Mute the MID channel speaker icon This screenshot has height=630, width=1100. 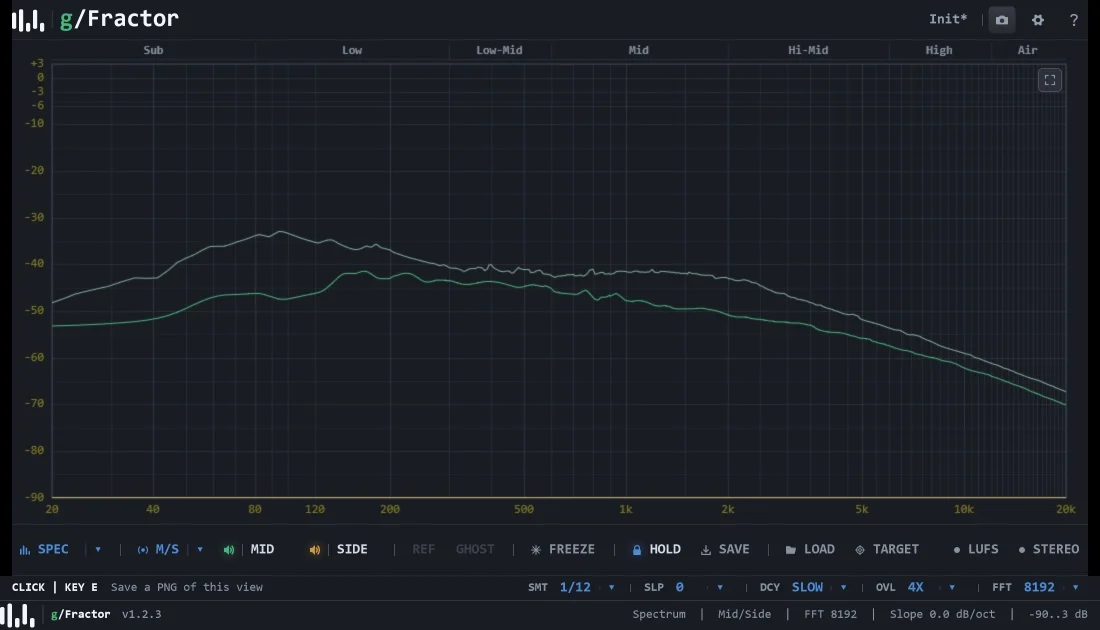pyautogui.click(x=229, y=550)
